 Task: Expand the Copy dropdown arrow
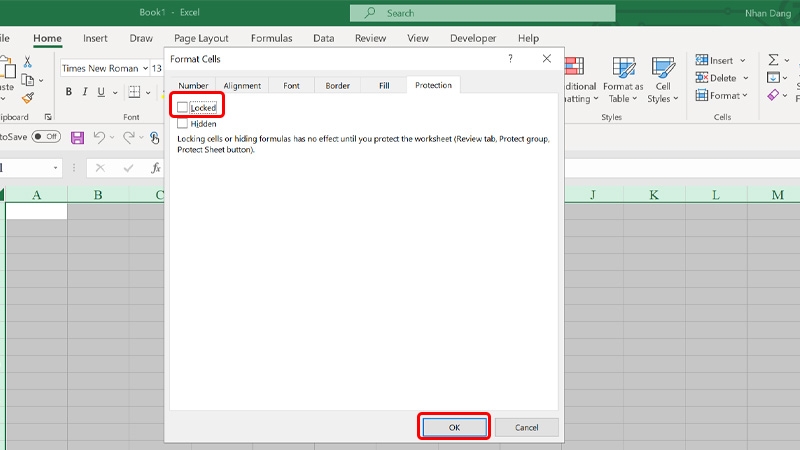pyautogui.click(x=41, y=81)
